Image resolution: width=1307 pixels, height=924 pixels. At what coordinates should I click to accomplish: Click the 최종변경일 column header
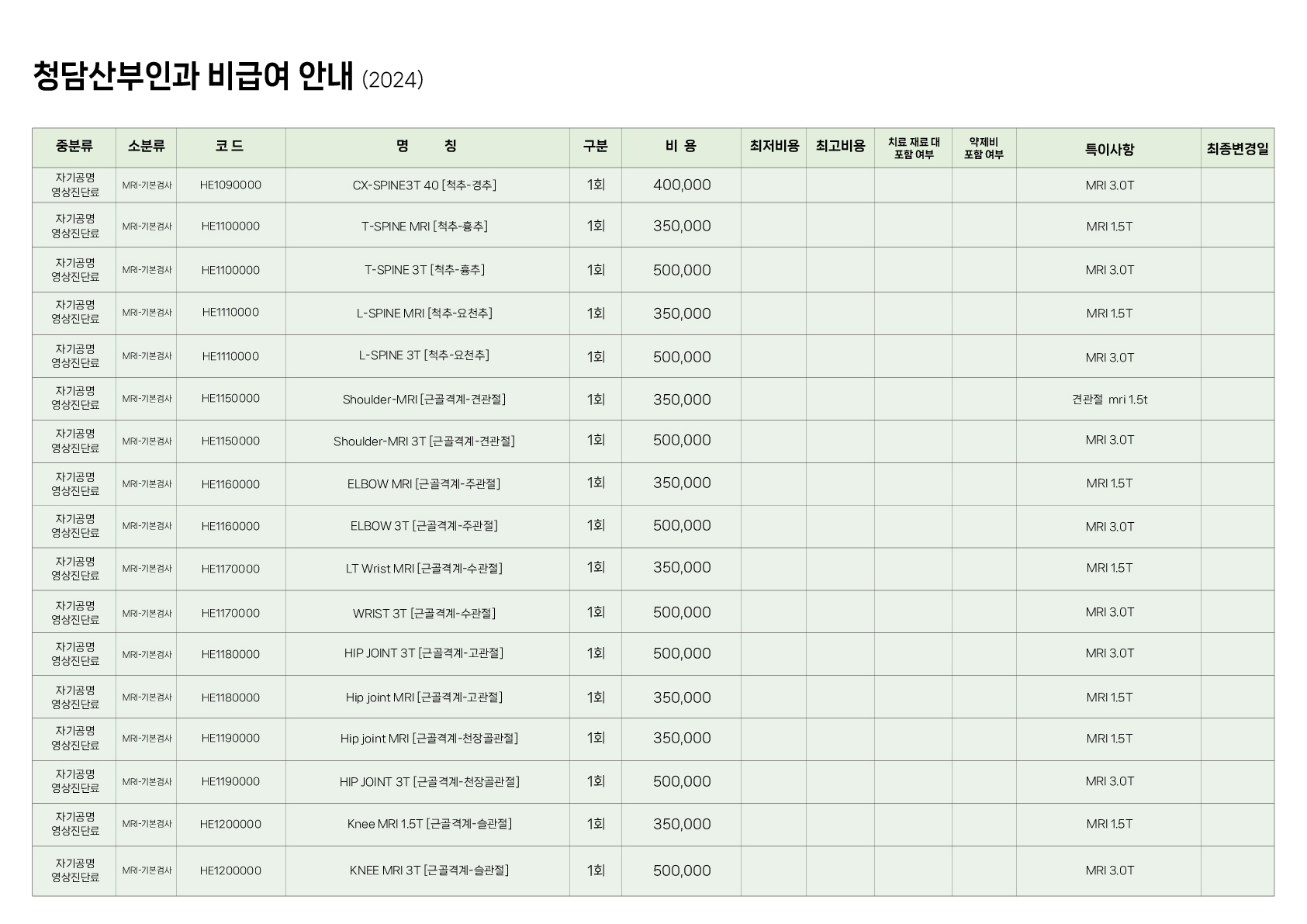(x=1237, y=148)
